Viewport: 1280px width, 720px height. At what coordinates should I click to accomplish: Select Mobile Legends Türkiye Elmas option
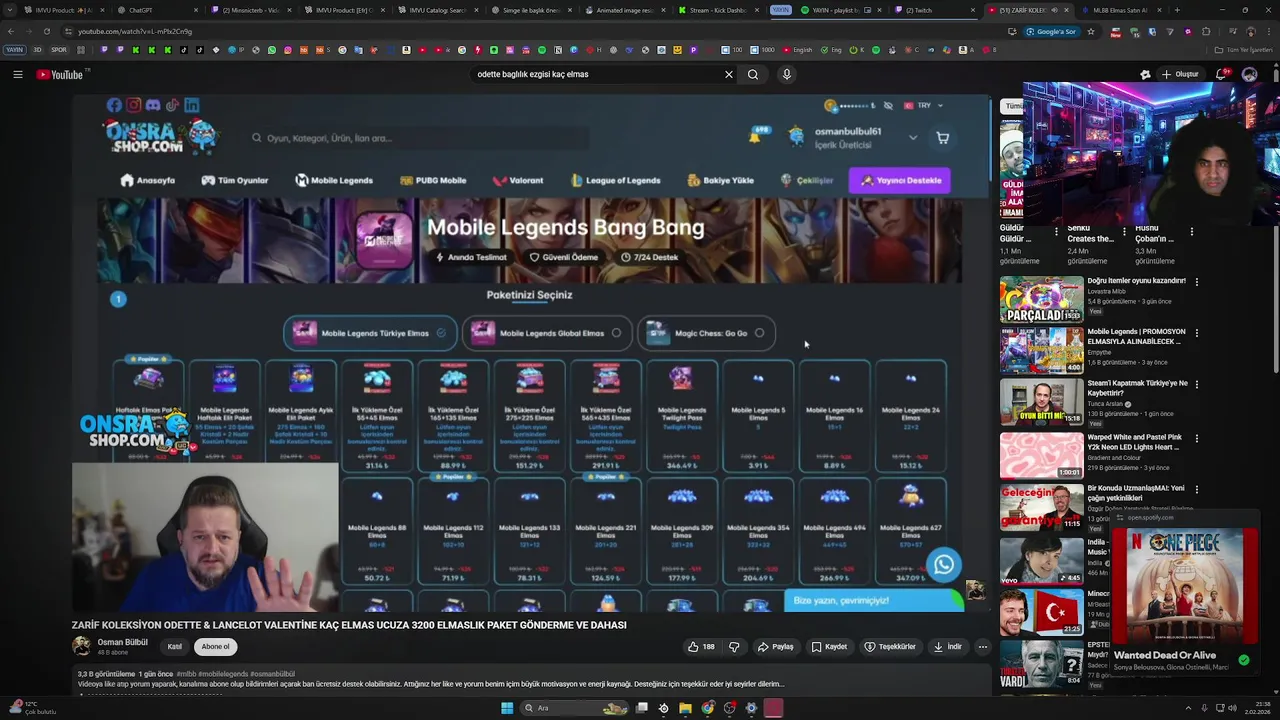click(370, 333)
